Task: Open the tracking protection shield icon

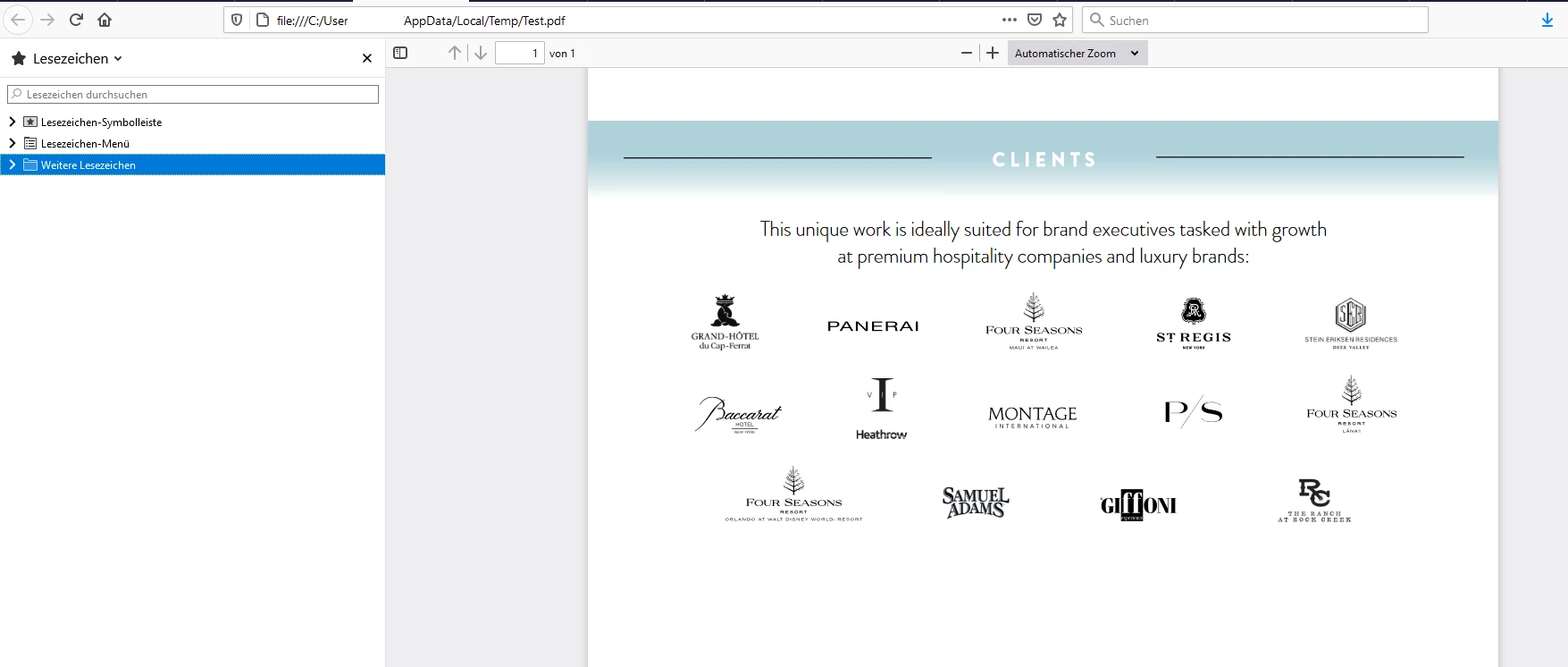Action: [237, 20]
